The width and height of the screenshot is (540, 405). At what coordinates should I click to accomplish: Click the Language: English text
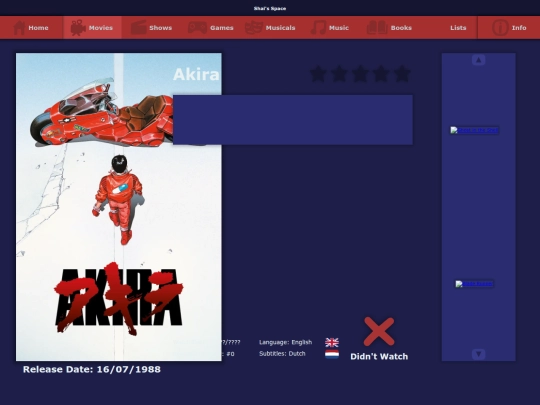285,342
